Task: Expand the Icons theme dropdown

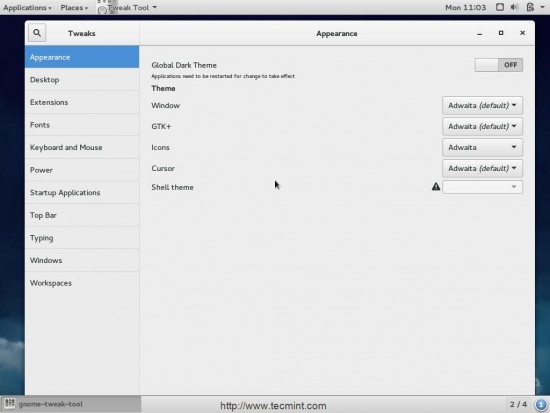Action: (482, 147)
